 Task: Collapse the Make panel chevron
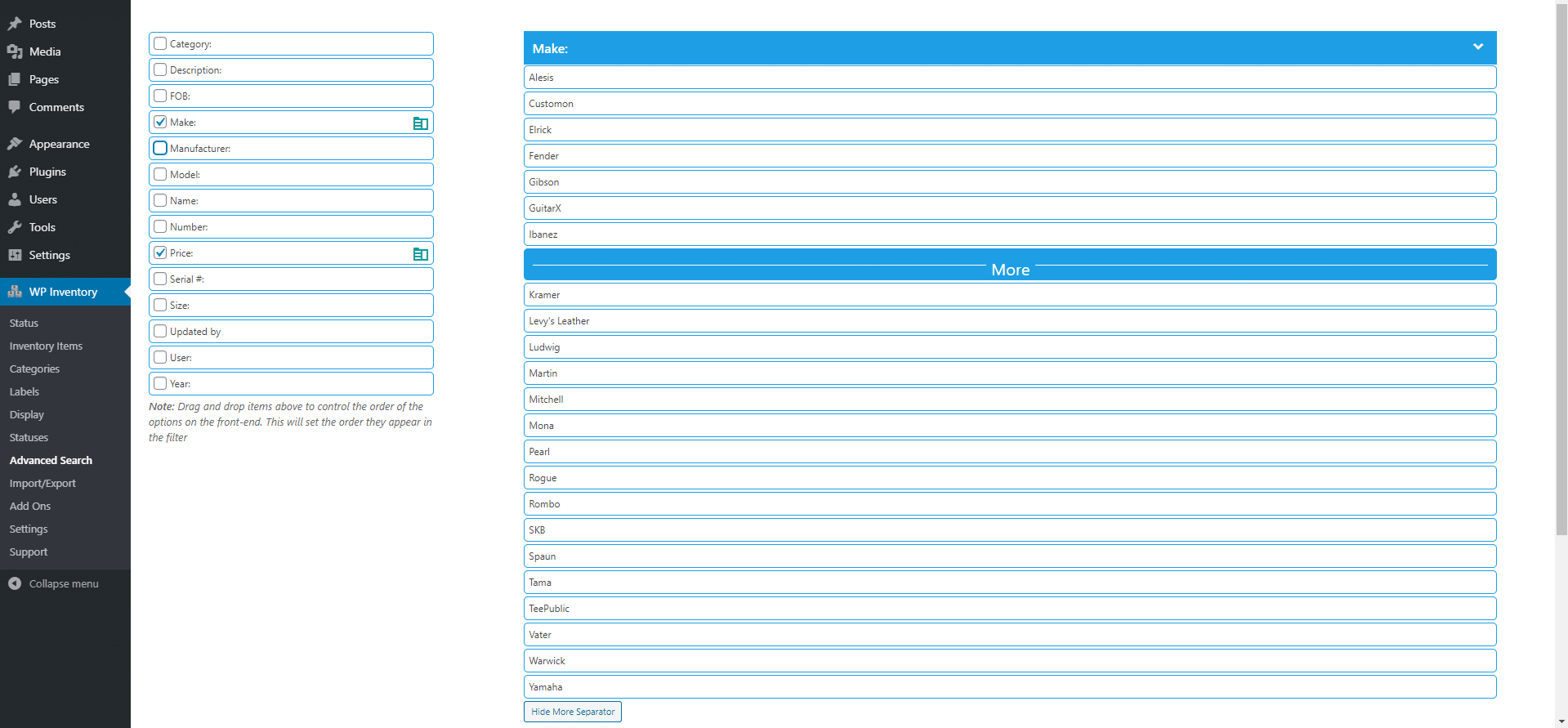tap(1477, 47)
